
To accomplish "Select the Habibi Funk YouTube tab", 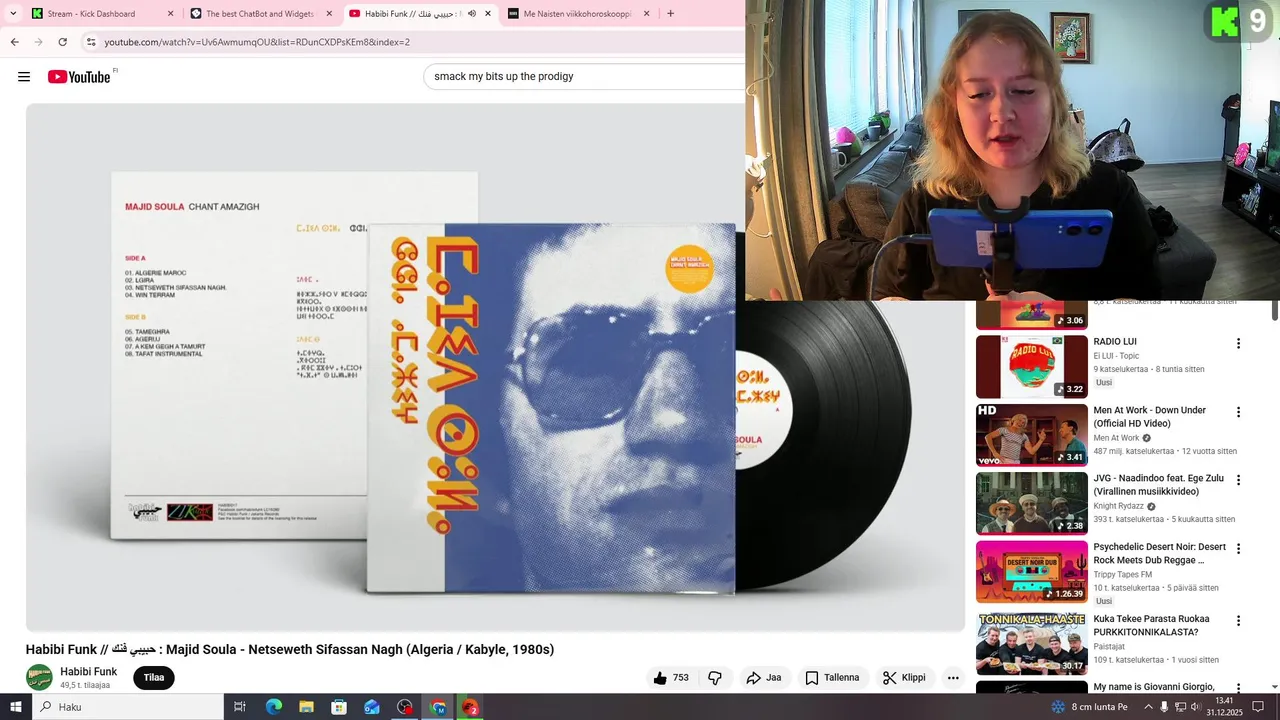I will point(420,14).
